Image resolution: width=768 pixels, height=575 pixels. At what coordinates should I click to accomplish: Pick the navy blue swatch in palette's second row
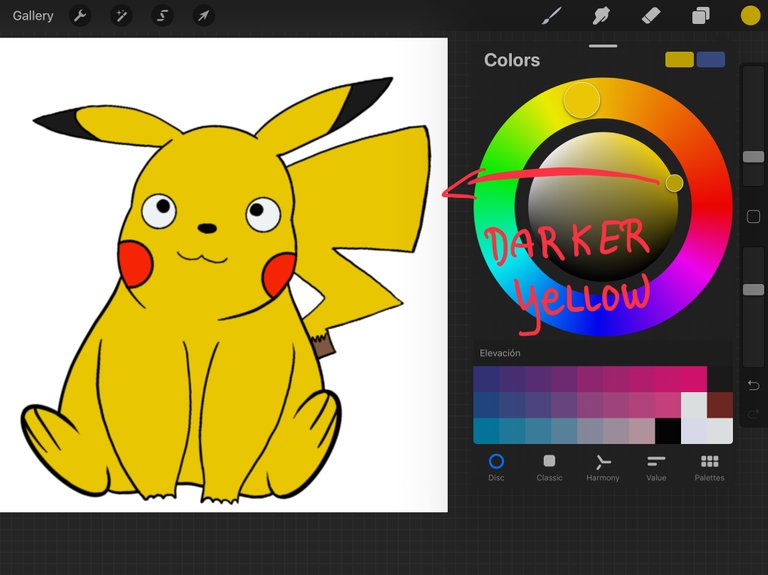(x=486, y=405)
